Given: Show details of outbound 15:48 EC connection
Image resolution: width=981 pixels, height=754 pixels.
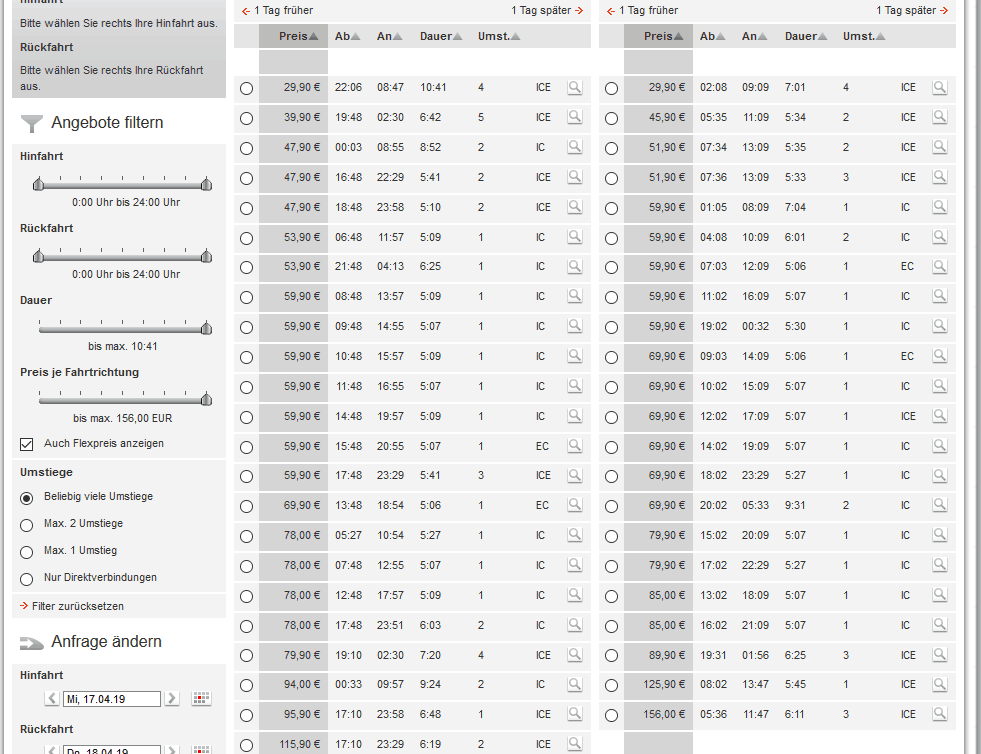Looking at the screenshot, I should tap(574, 447).
